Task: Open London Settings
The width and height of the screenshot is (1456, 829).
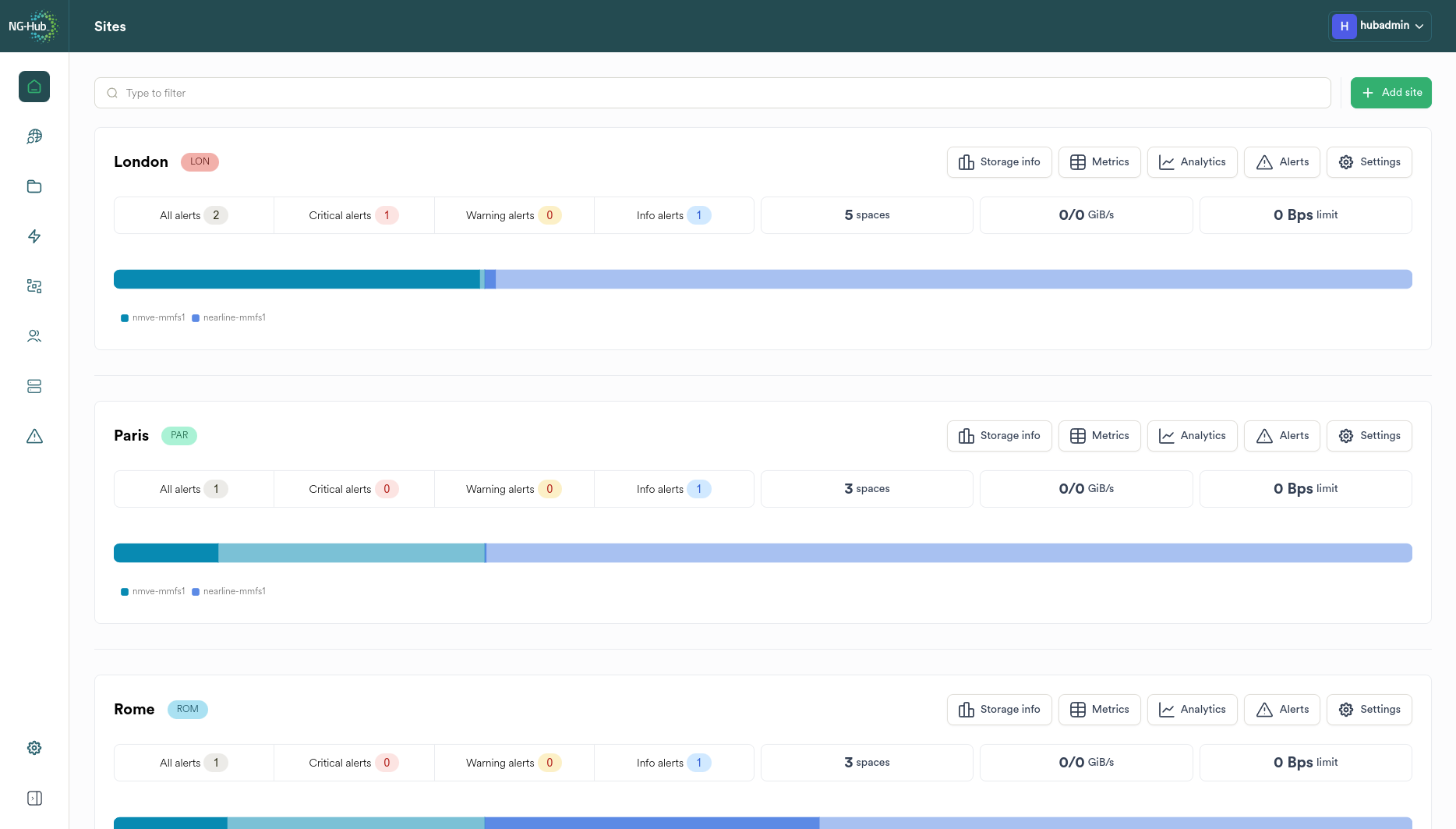Action: tap(1369, 162)
